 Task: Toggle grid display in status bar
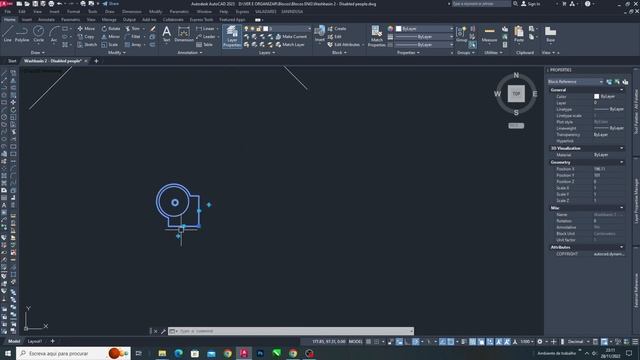coord(368,342)
